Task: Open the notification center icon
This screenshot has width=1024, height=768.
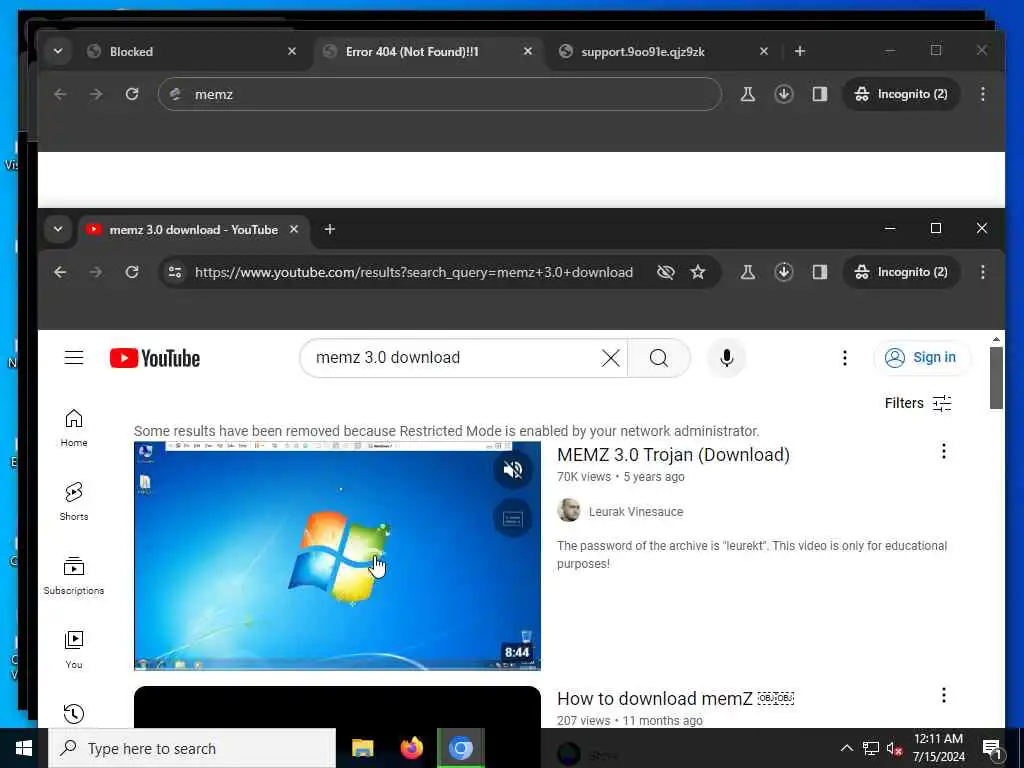Action: point(992,748)
